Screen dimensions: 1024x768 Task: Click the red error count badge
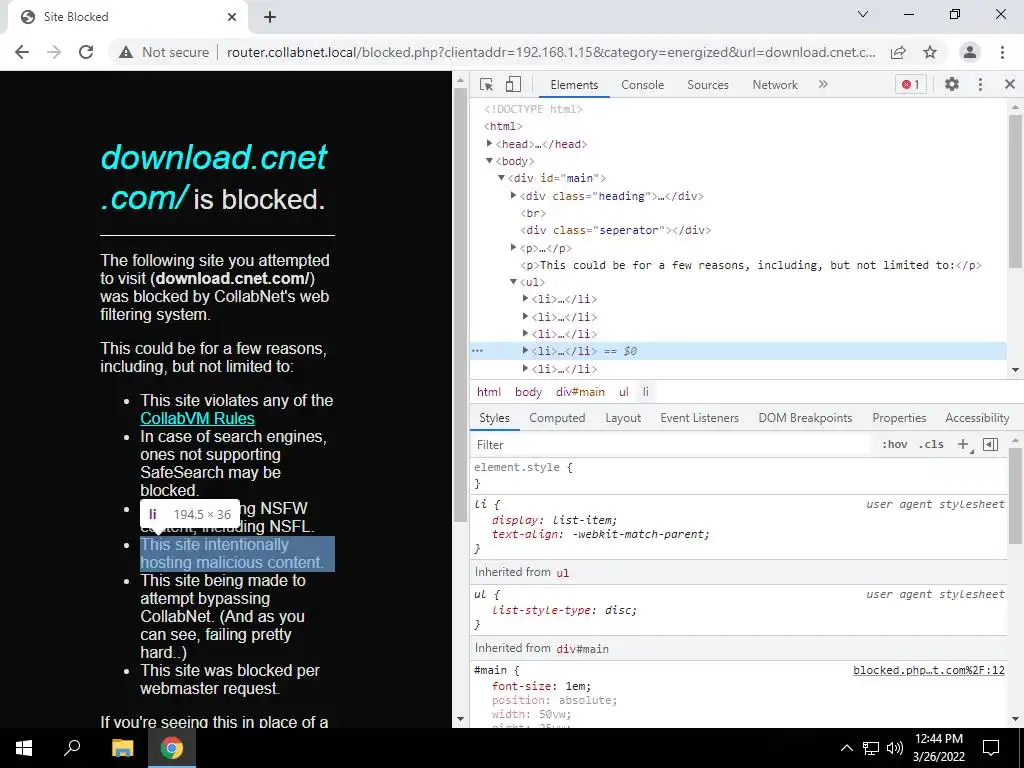pyautogui.click(x=910, y=84)
